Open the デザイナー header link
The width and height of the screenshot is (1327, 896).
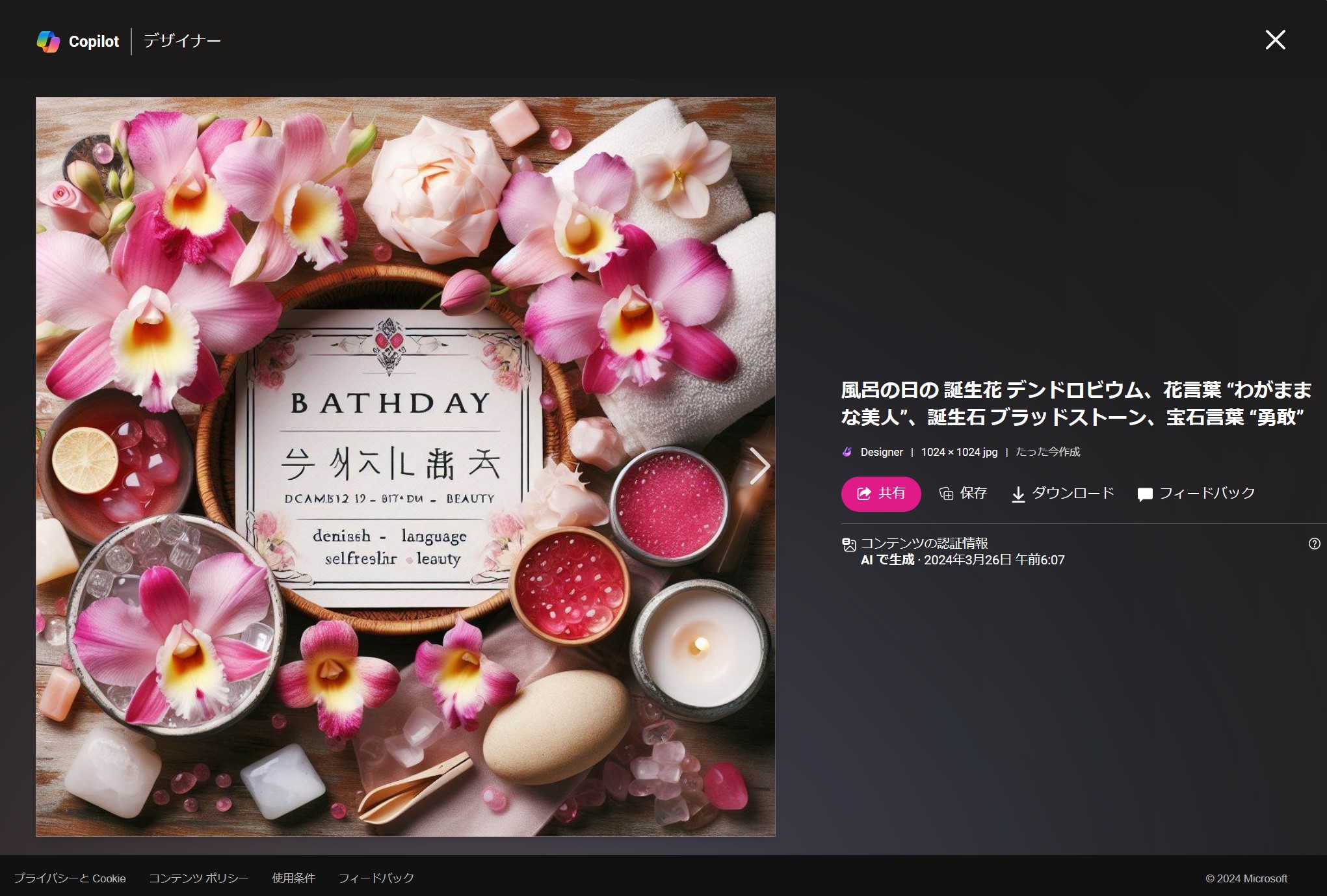coord(182,41)
